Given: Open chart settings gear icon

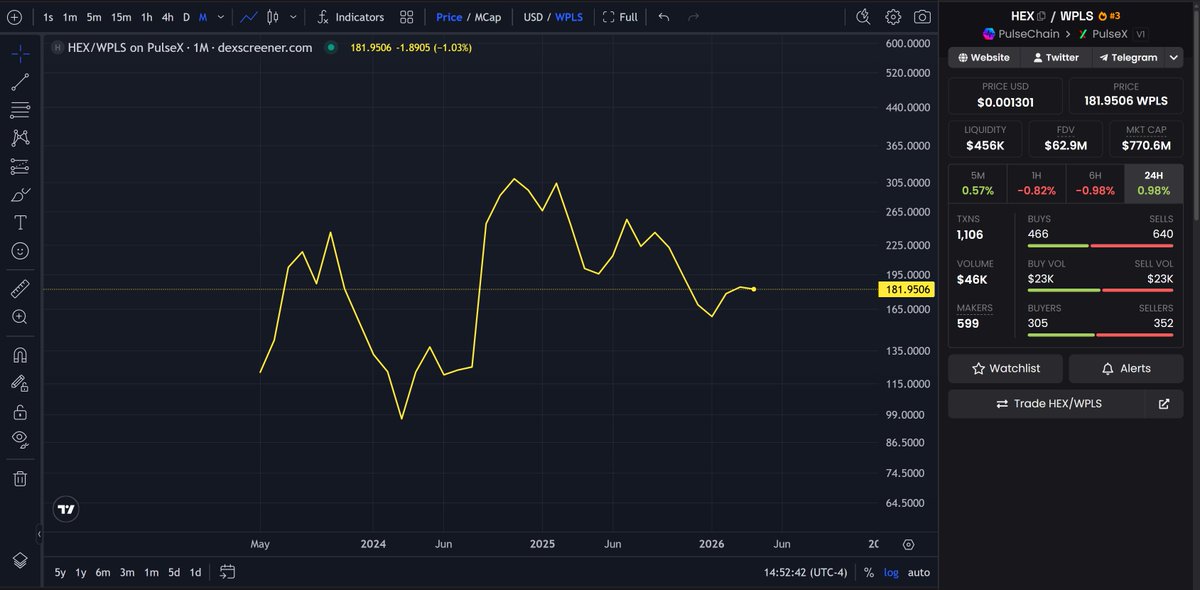Looking at the screenshot, I should point(893,17).
